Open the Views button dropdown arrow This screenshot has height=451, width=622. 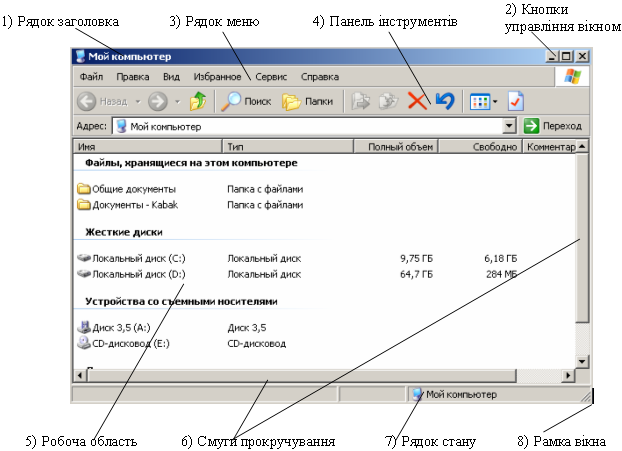click(495, 102)
